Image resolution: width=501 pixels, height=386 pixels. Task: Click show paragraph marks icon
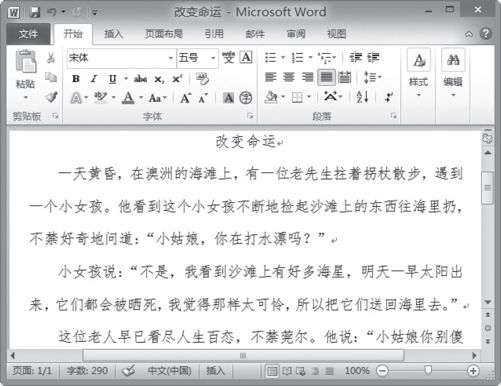coord(388,97)
